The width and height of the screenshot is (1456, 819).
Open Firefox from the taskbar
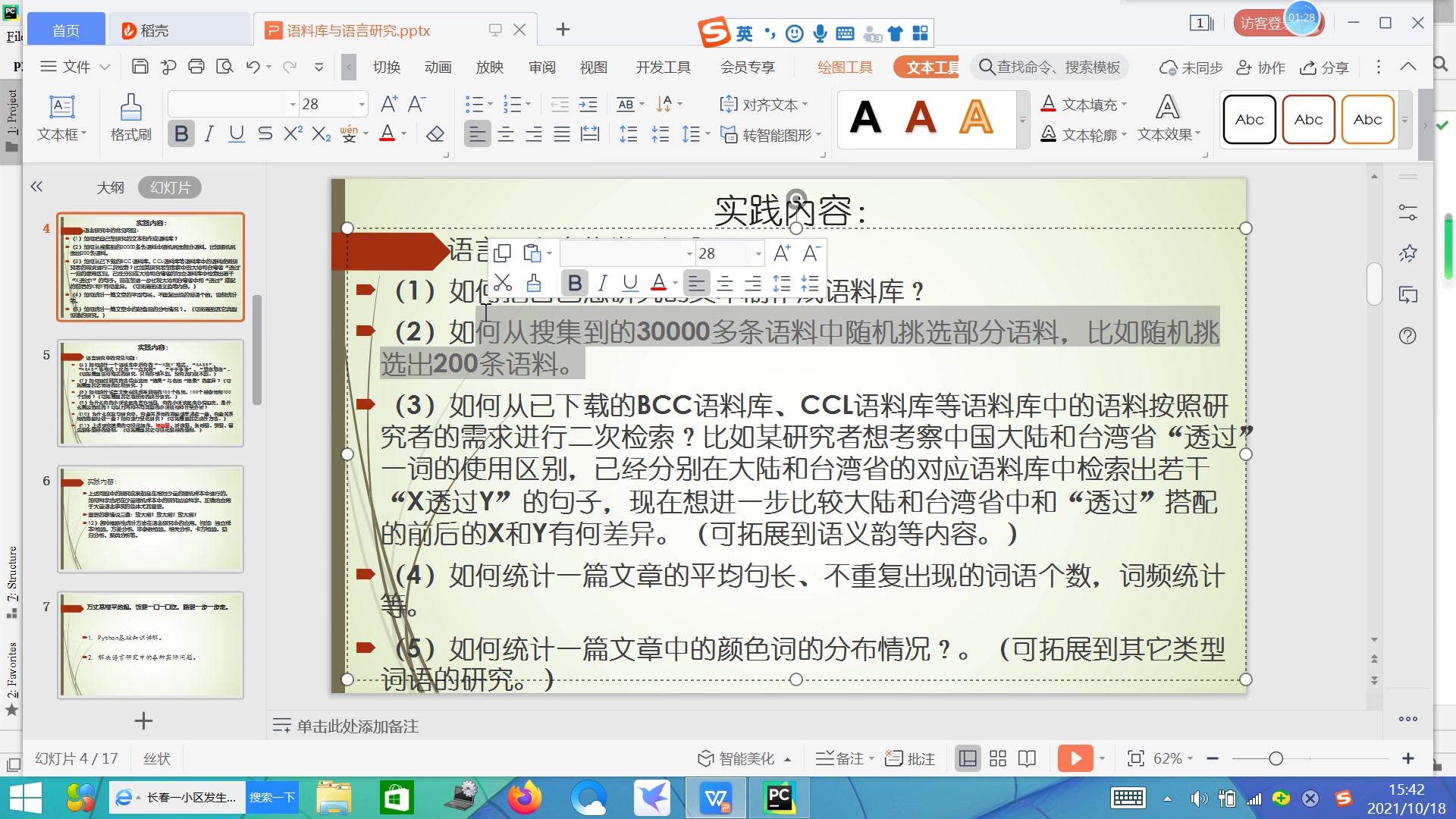pyautogui.click(x=525, y=798)
